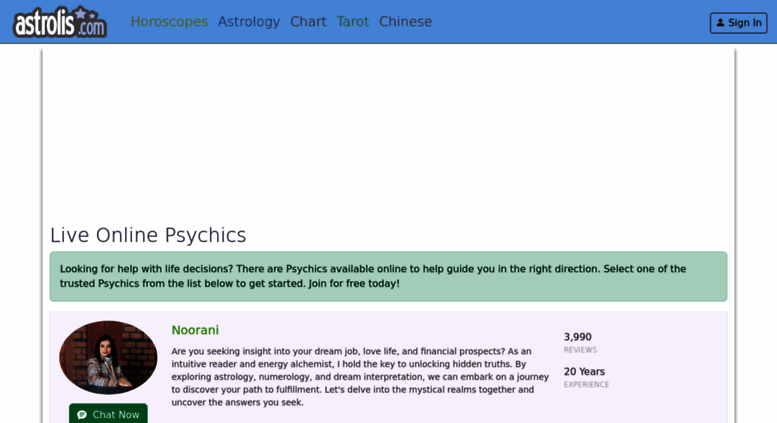This screenshot has width=777, height=423.
Task: Click the Sign In button
Action: click(738, 23)
